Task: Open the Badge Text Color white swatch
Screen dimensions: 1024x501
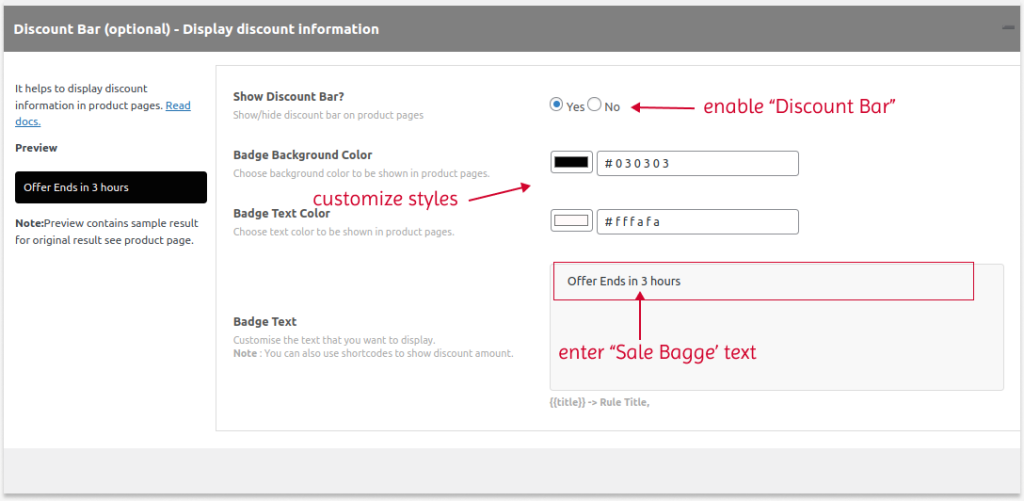Action: 571,221
